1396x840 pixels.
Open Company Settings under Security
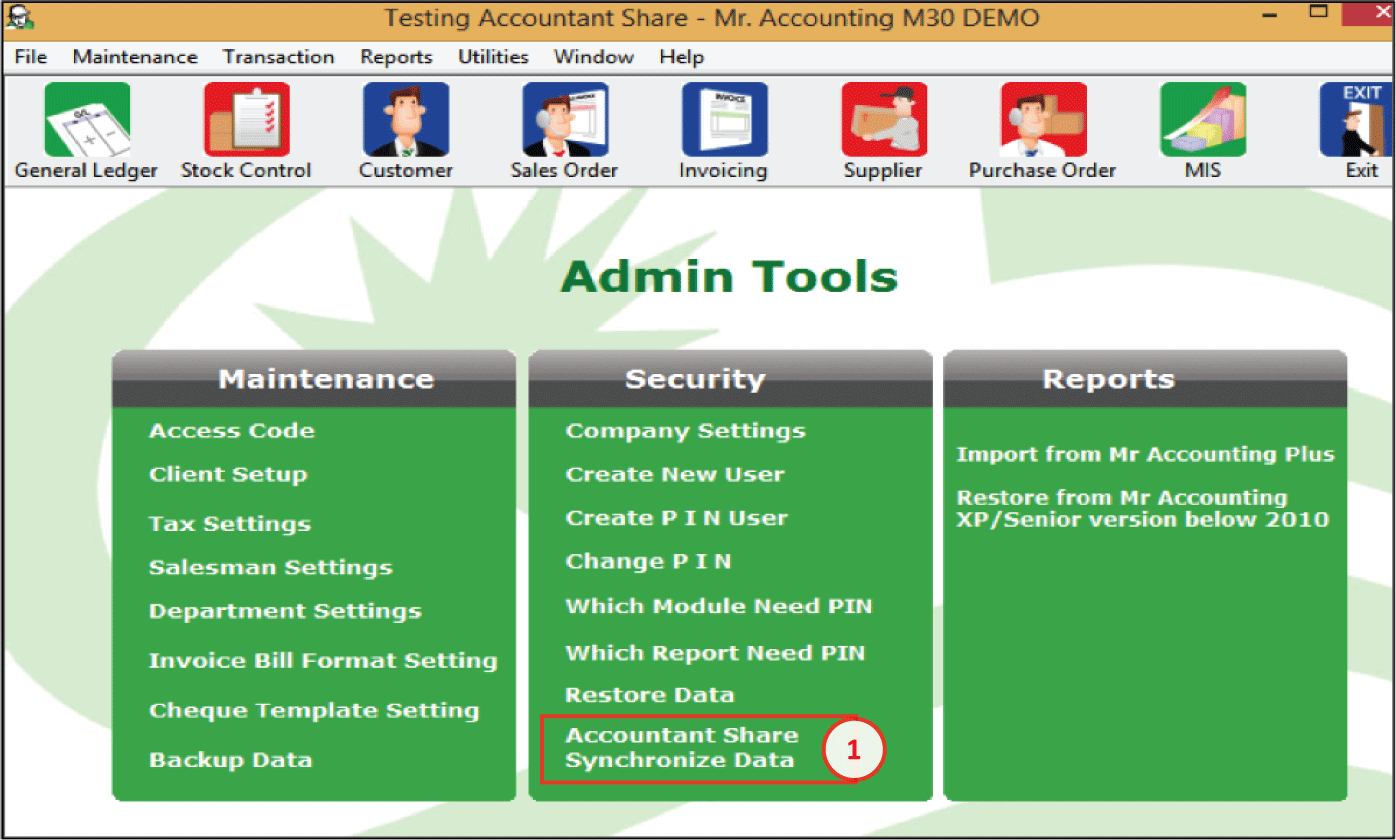coord(685,431)
